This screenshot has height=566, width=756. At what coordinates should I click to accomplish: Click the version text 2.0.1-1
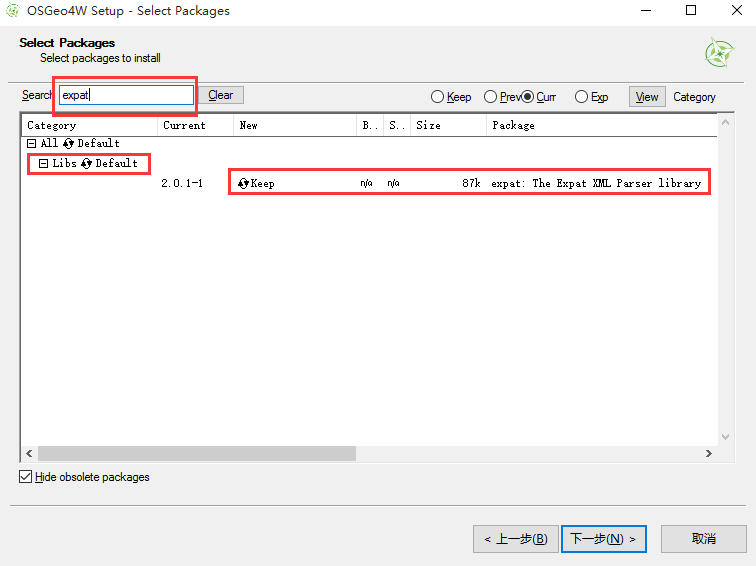(x=182, y=183)
